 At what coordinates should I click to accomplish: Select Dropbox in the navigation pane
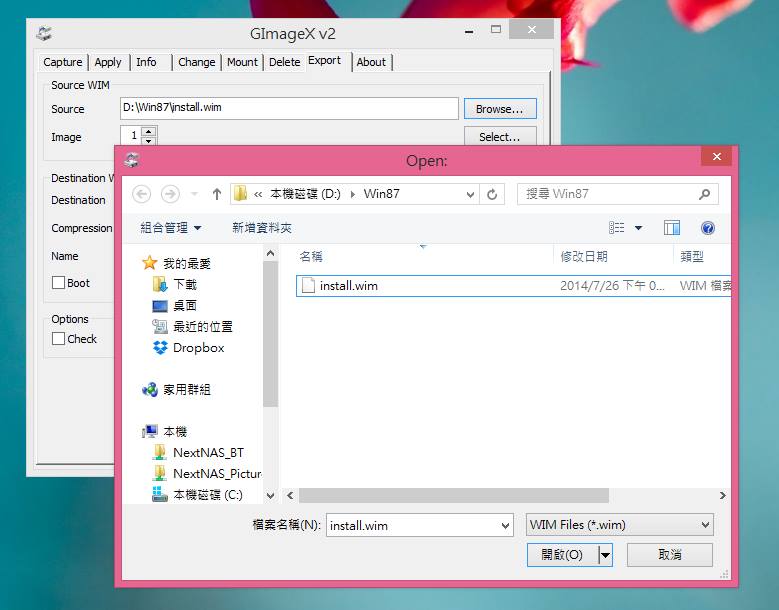189,348
